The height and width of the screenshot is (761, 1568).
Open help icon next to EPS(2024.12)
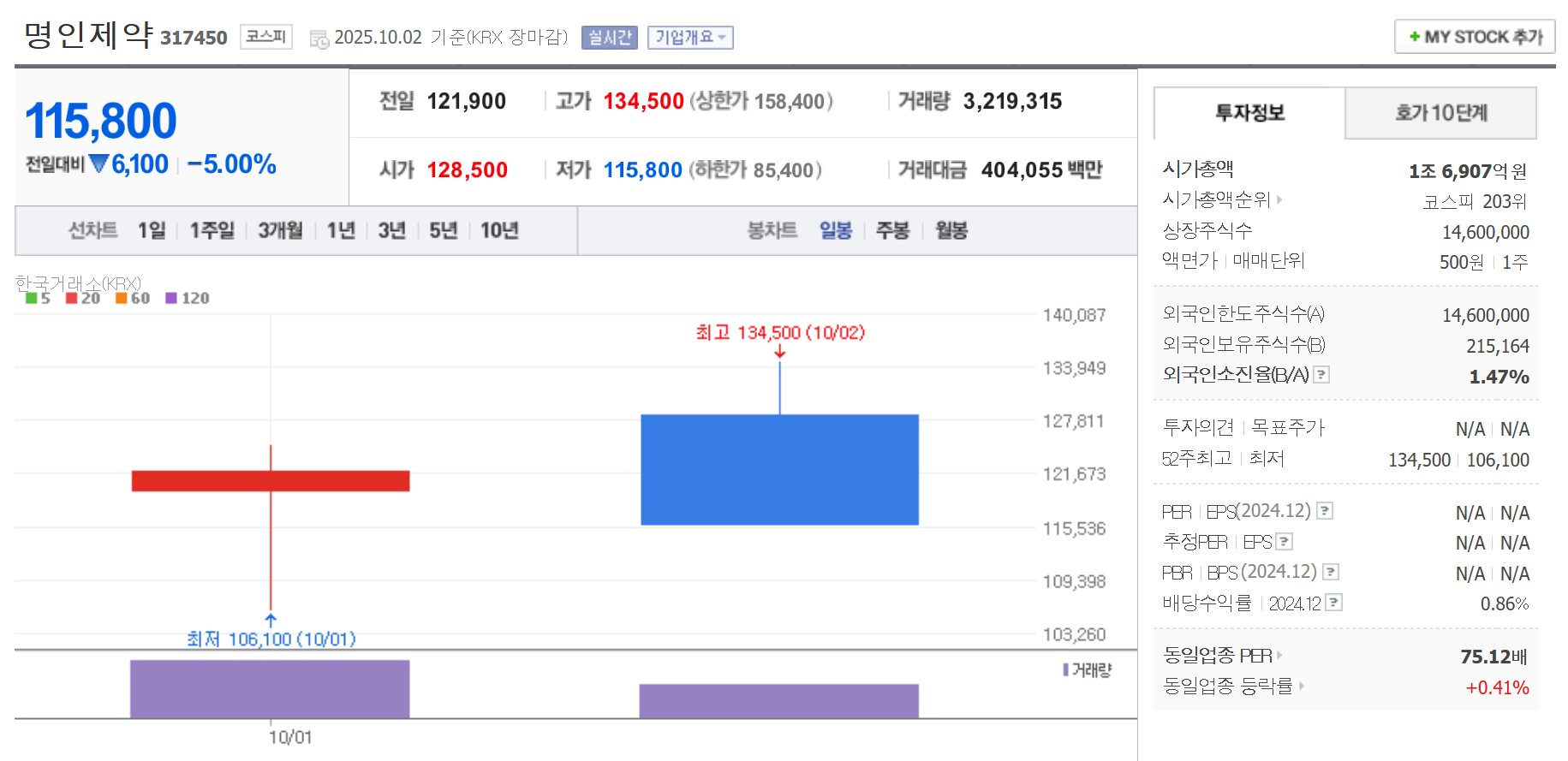[1325, 511]
